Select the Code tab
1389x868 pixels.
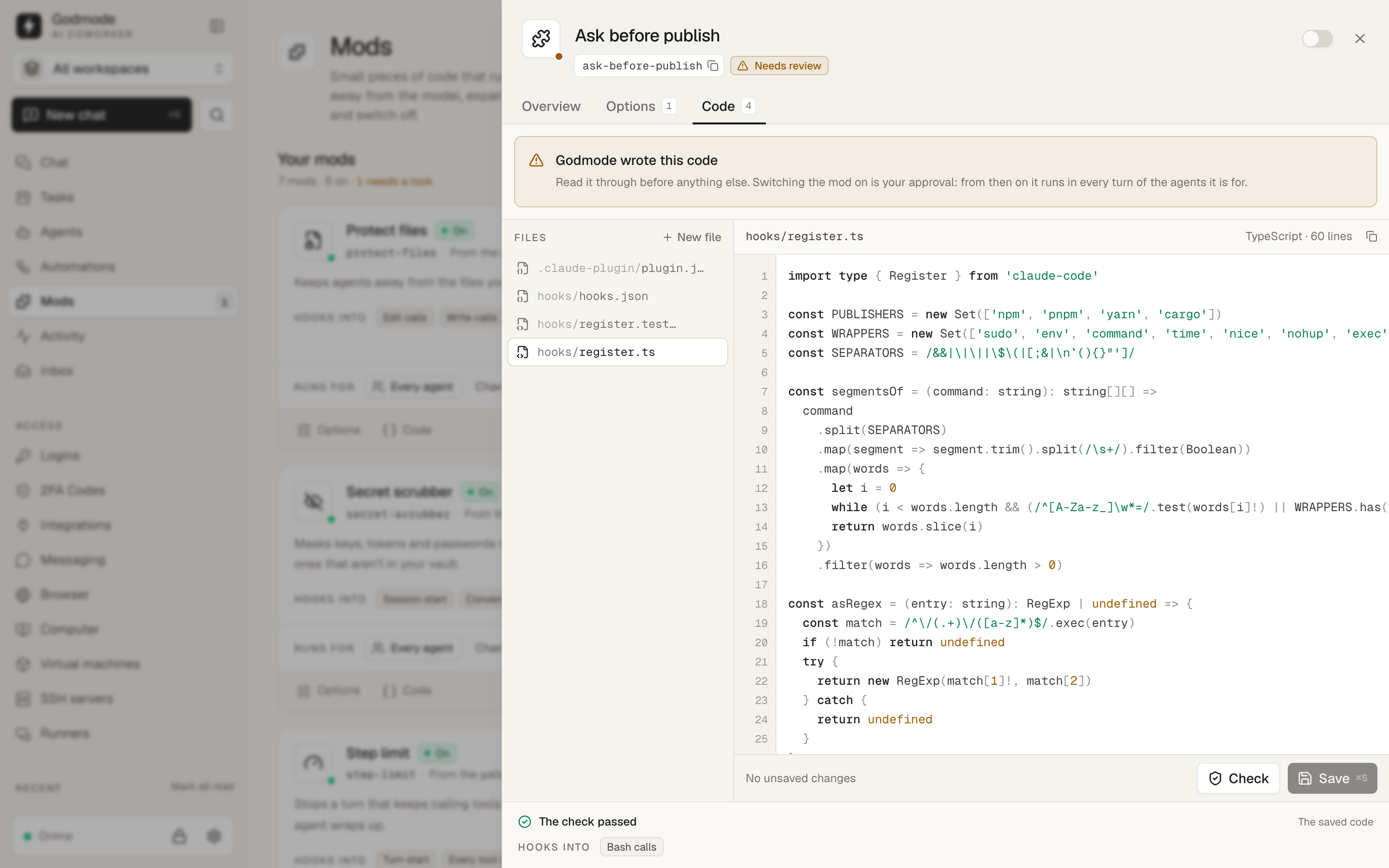click(728, 106)
